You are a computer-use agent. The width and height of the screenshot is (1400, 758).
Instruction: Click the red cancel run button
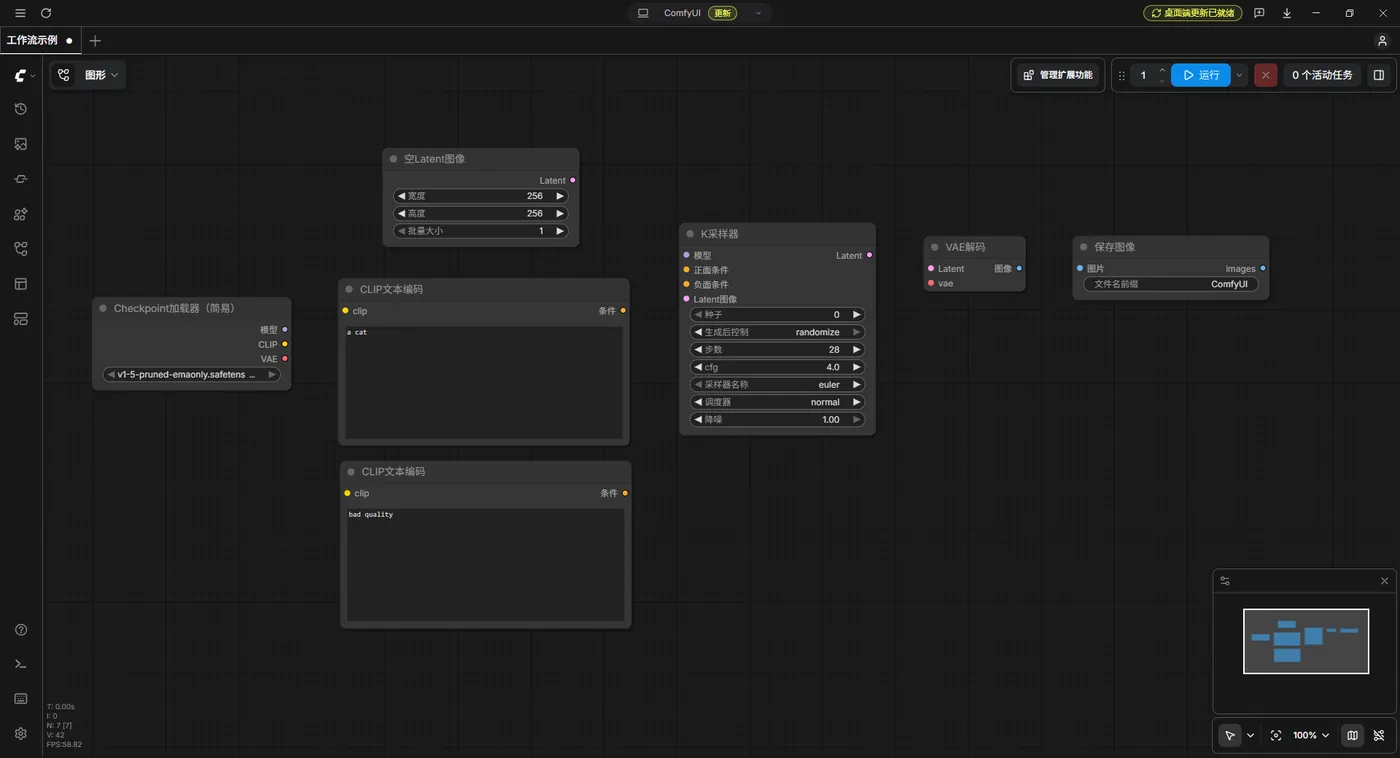1265,75
